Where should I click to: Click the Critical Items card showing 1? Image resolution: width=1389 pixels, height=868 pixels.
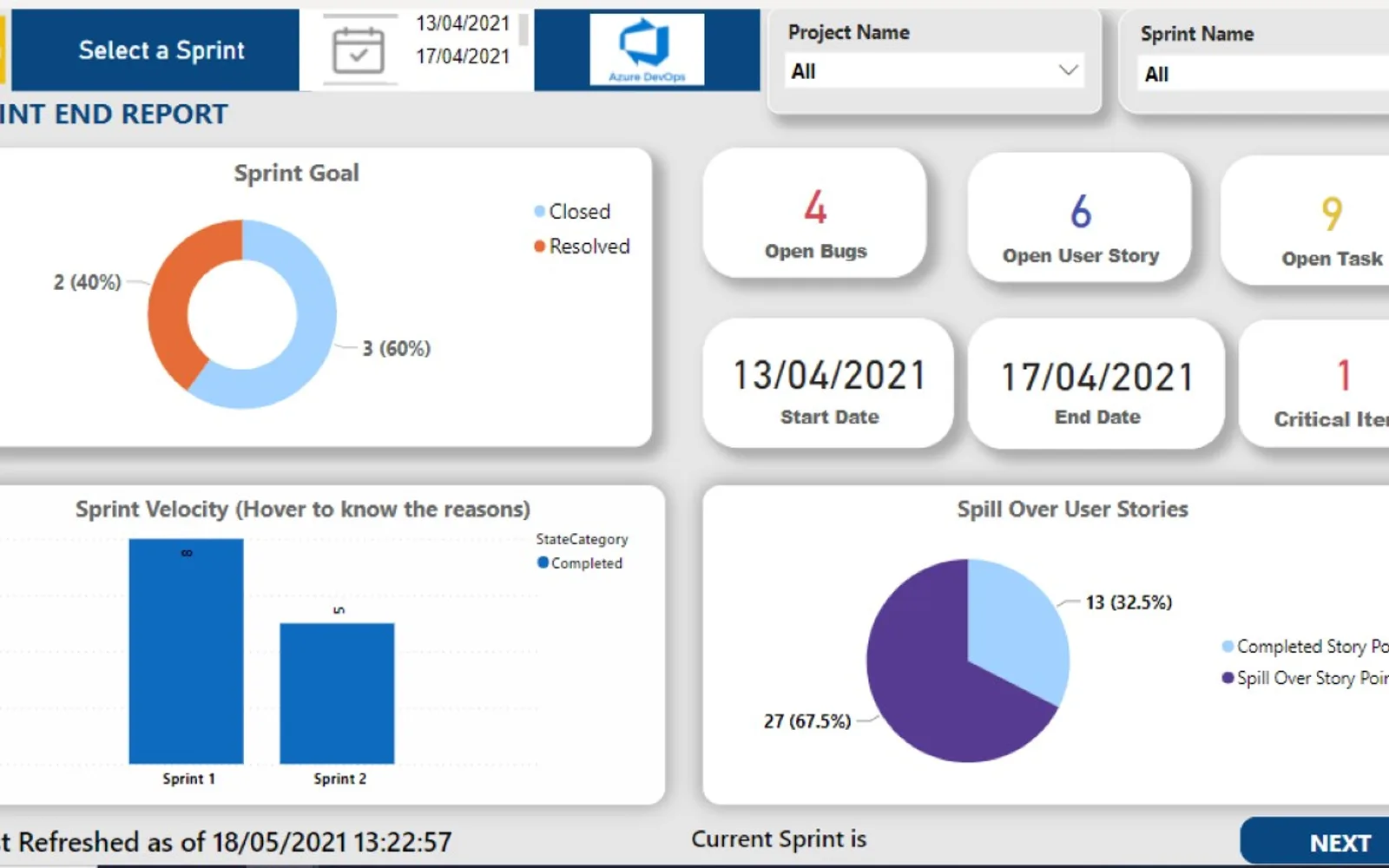[1314, 385]
